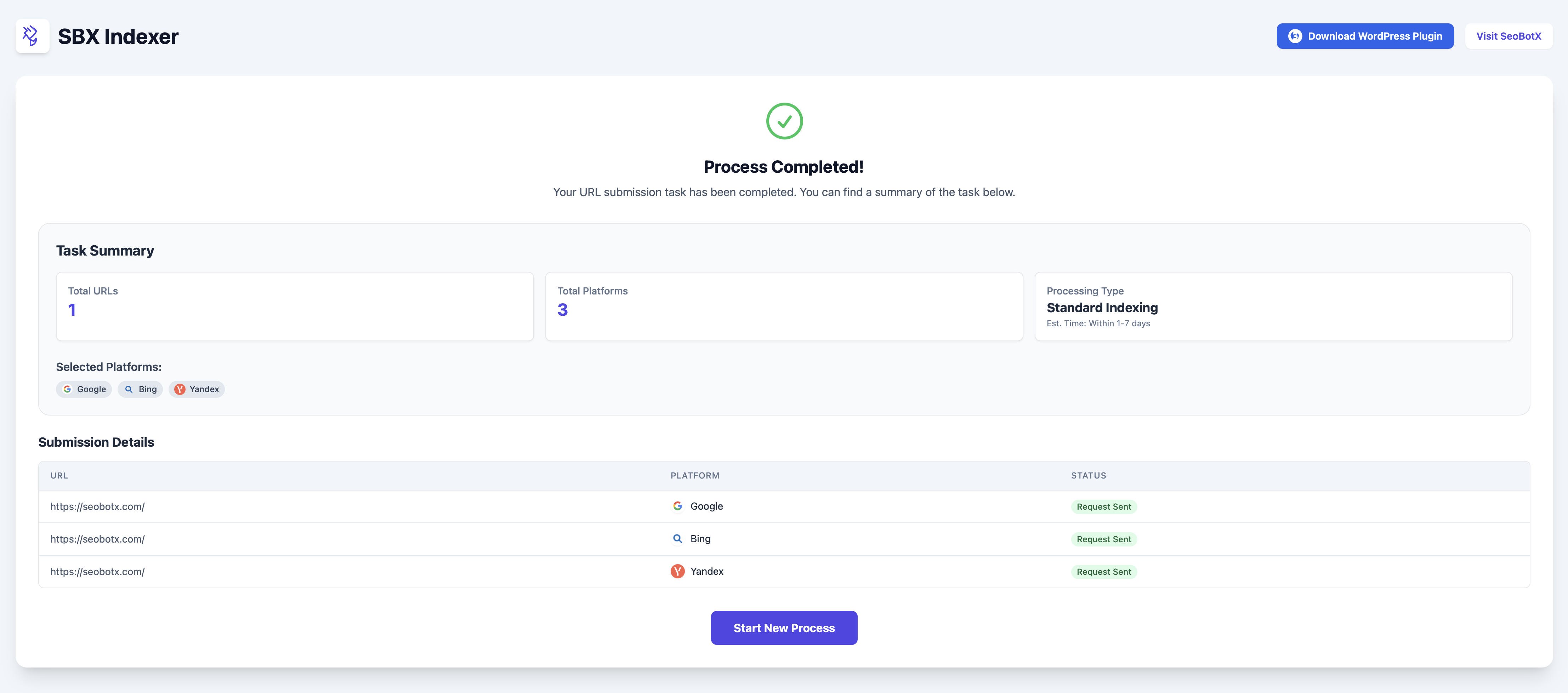This screenshot has width=1568, height=693.
Task: Click the Bing icon in the submission table
Action: click(x=677, y=539)
